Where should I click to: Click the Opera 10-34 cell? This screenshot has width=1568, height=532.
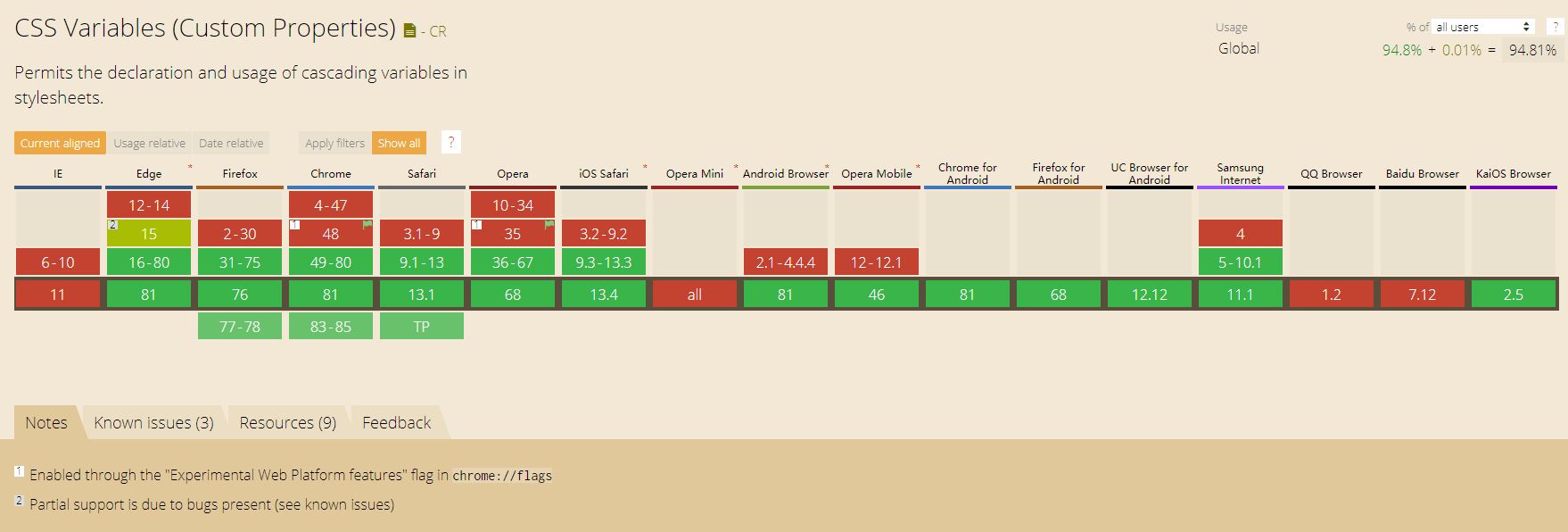click(x=513, y=205)
